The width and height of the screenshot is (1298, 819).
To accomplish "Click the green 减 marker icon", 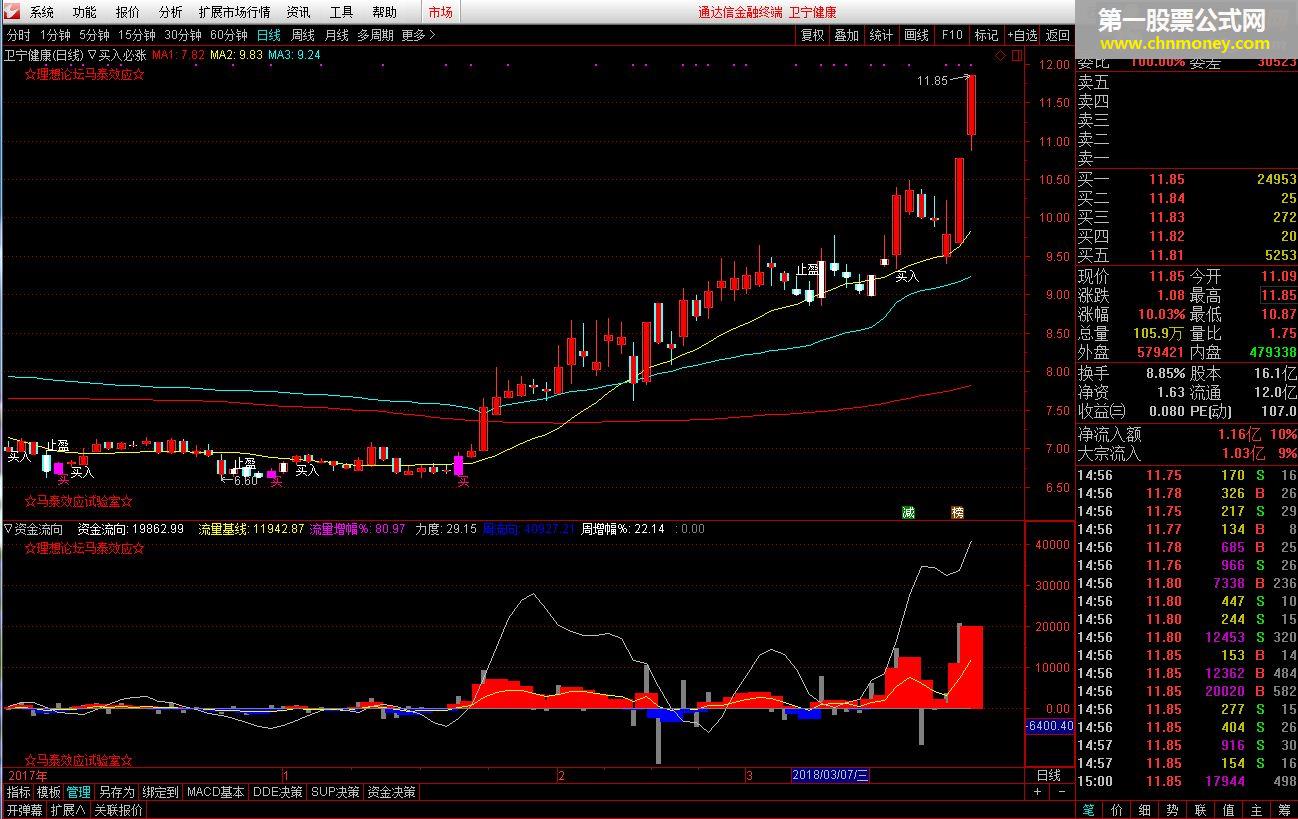I will 908,512.
